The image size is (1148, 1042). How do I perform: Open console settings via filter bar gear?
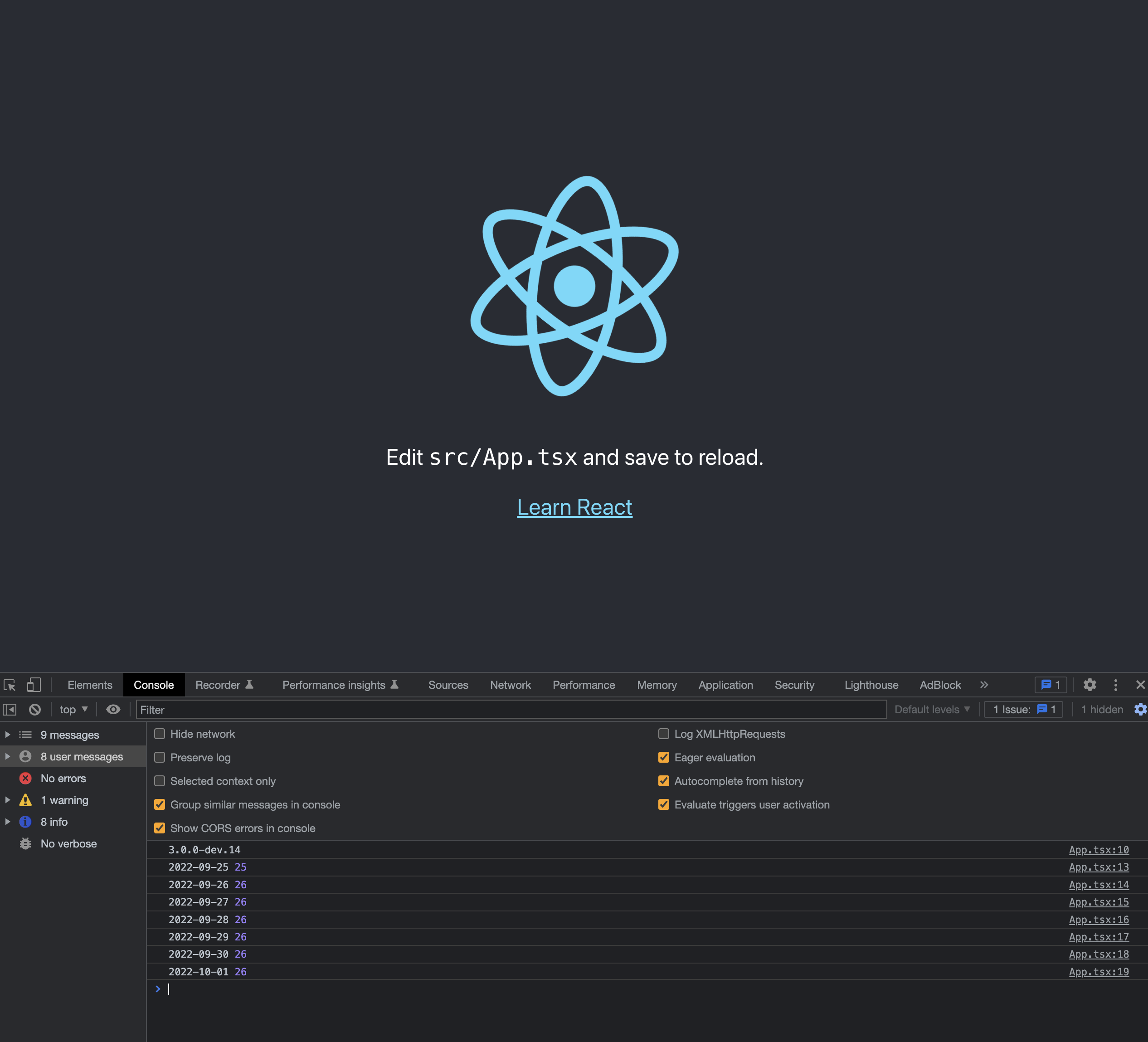(1140, 710)
